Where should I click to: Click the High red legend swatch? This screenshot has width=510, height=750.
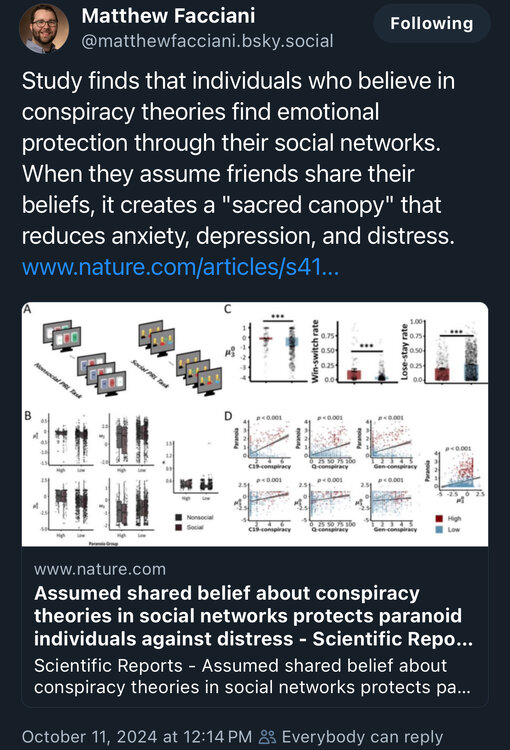click(439, 518)
